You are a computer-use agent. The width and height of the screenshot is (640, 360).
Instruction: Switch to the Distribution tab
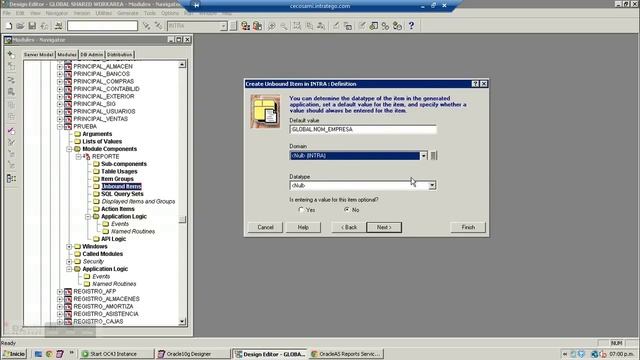point(120,54)
